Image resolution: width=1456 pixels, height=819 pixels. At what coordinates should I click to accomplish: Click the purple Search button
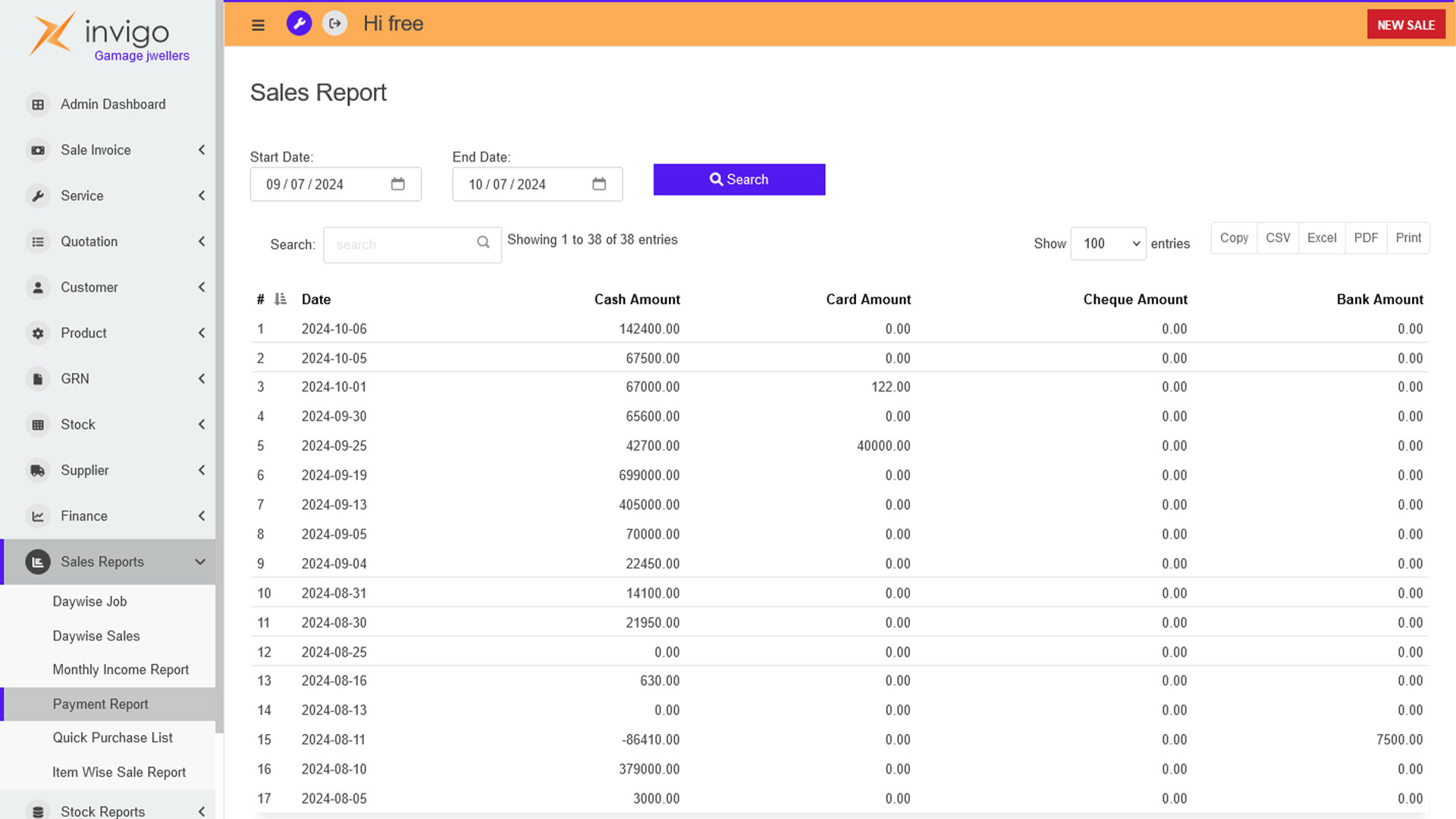click(x=739, y=180)
